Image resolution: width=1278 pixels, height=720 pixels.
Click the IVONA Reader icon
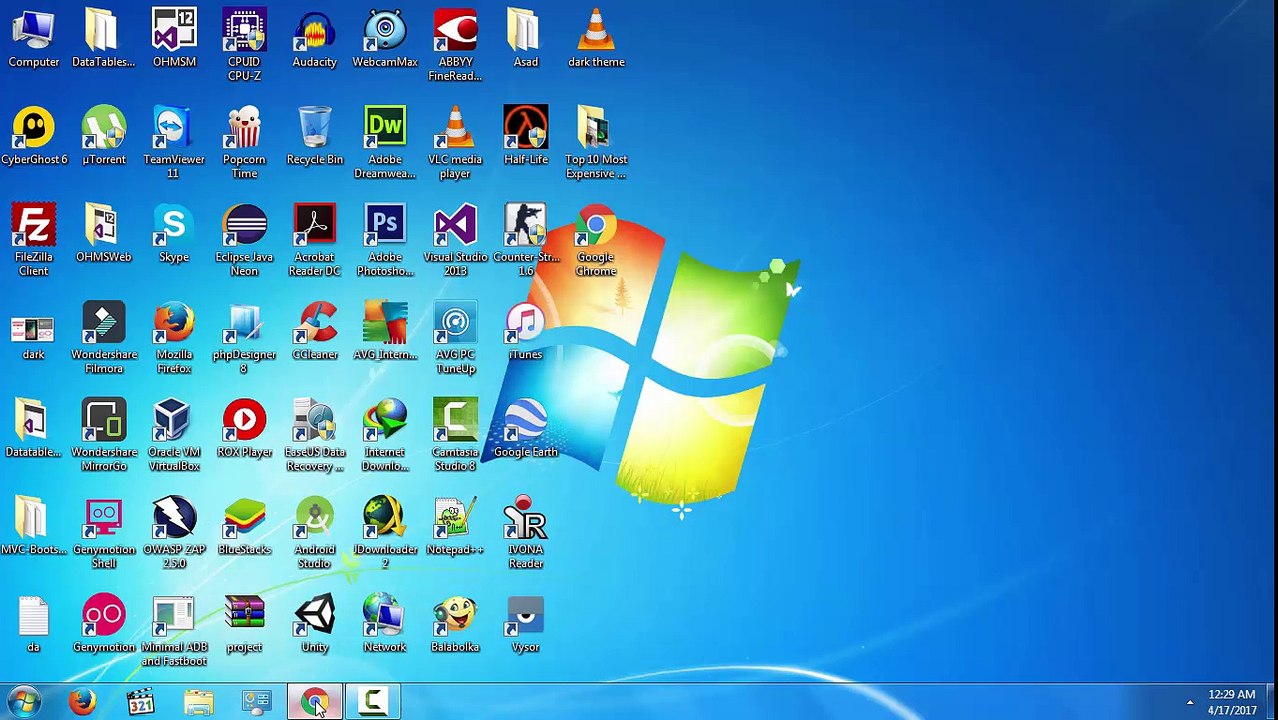[x=525, y=534]
